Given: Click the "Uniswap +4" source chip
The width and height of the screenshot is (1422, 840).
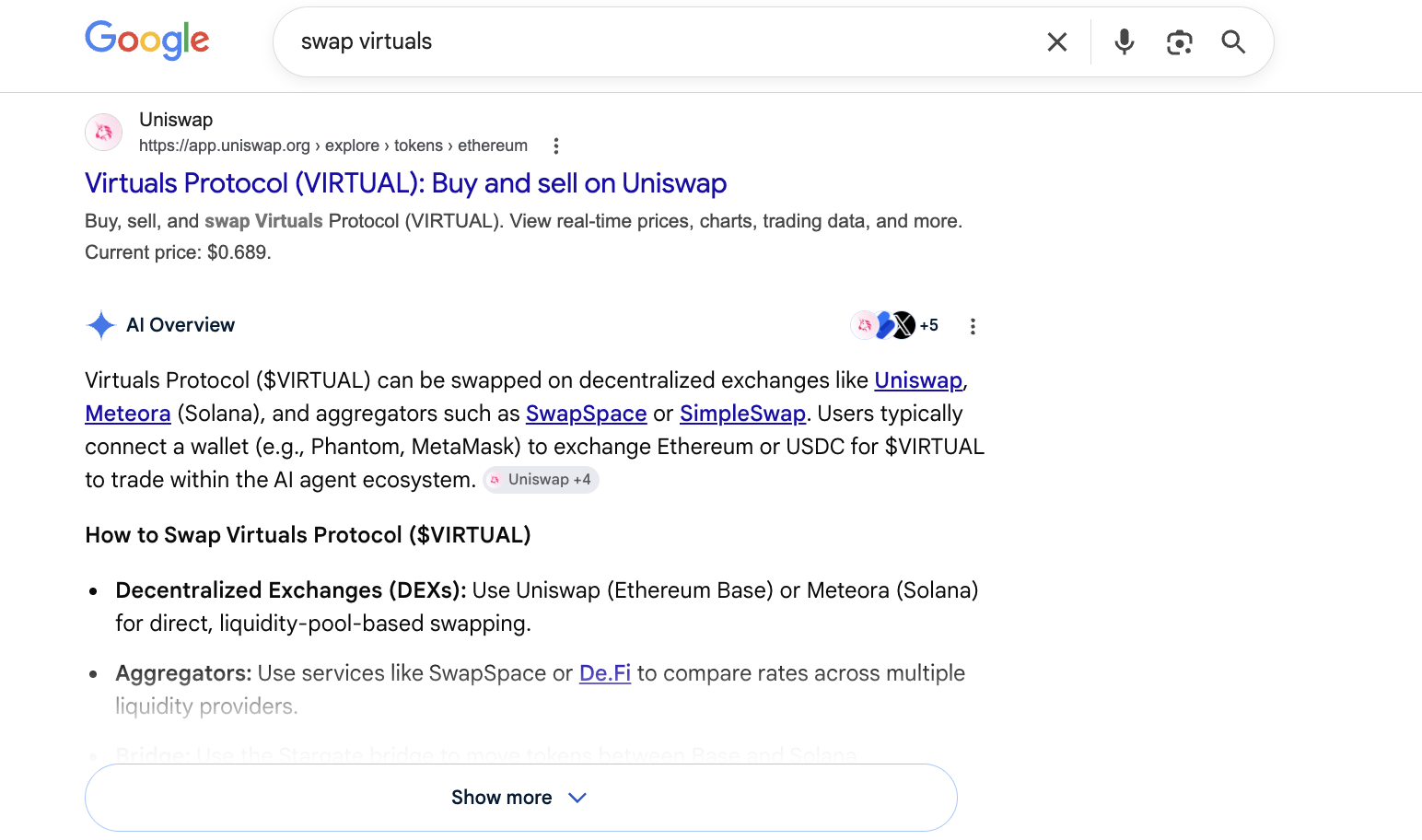Looking at the screenshot, I should [542, 480].
